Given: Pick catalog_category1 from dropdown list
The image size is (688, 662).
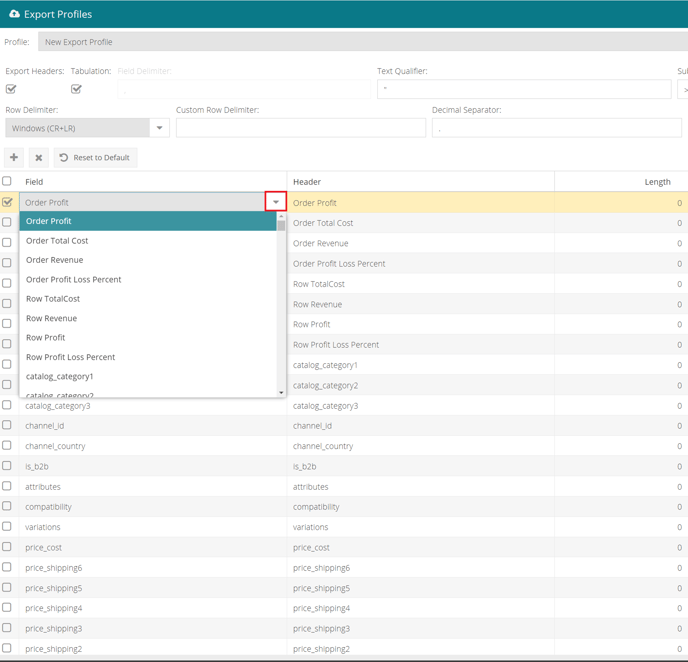Looking at the screenshot, I should [148, 376].
